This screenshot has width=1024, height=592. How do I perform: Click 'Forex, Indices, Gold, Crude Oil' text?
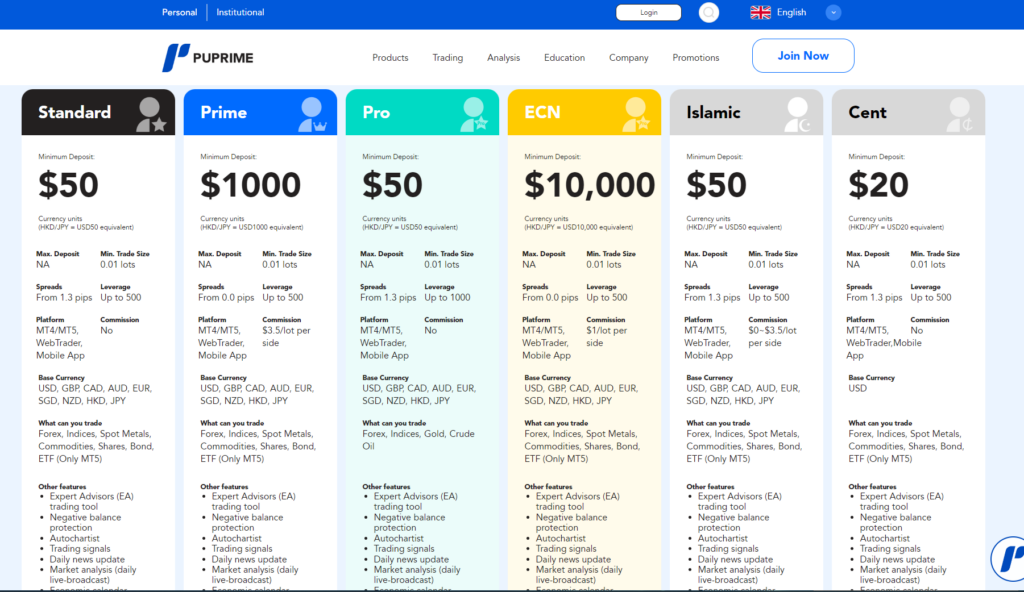click(418, 440)
